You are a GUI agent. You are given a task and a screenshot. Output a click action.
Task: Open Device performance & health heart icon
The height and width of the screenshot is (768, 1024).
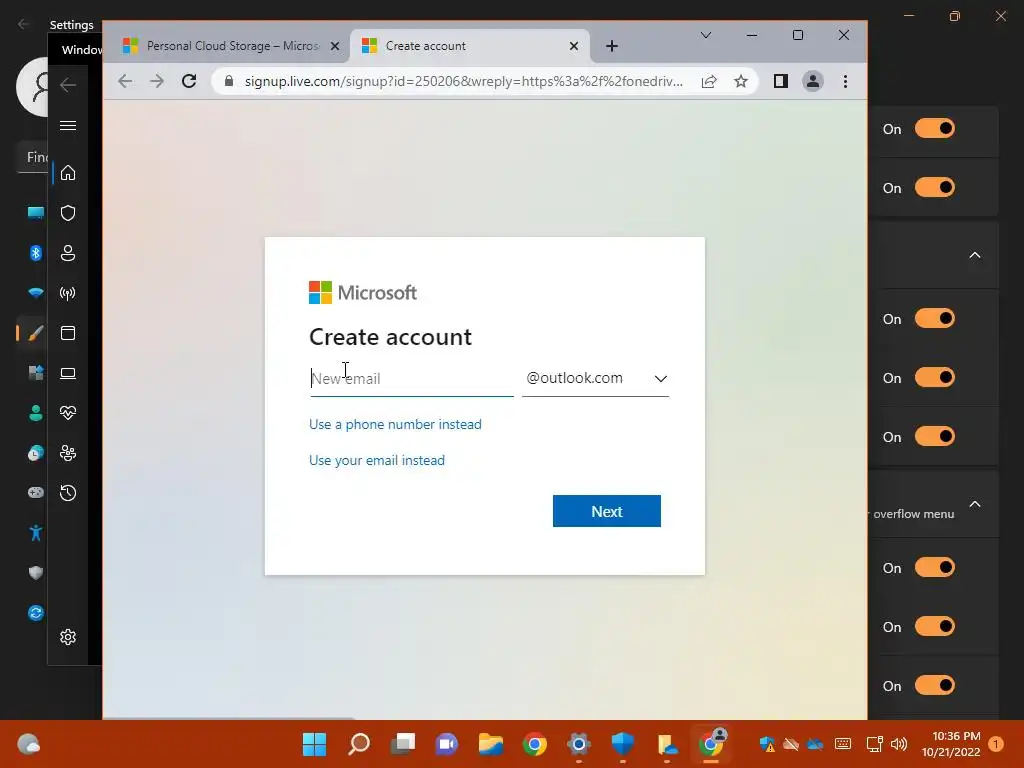[68, 413]
